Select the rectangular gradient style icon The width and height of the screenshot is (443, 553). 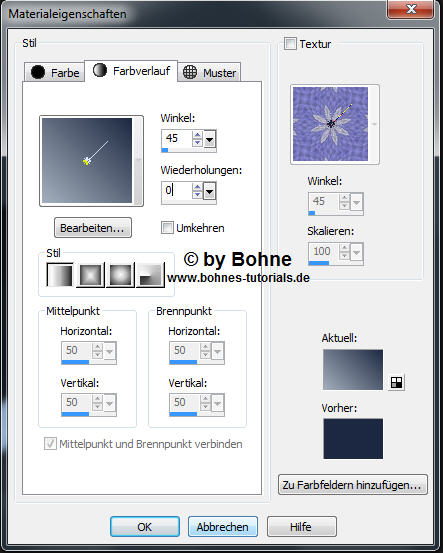[90, 275]
